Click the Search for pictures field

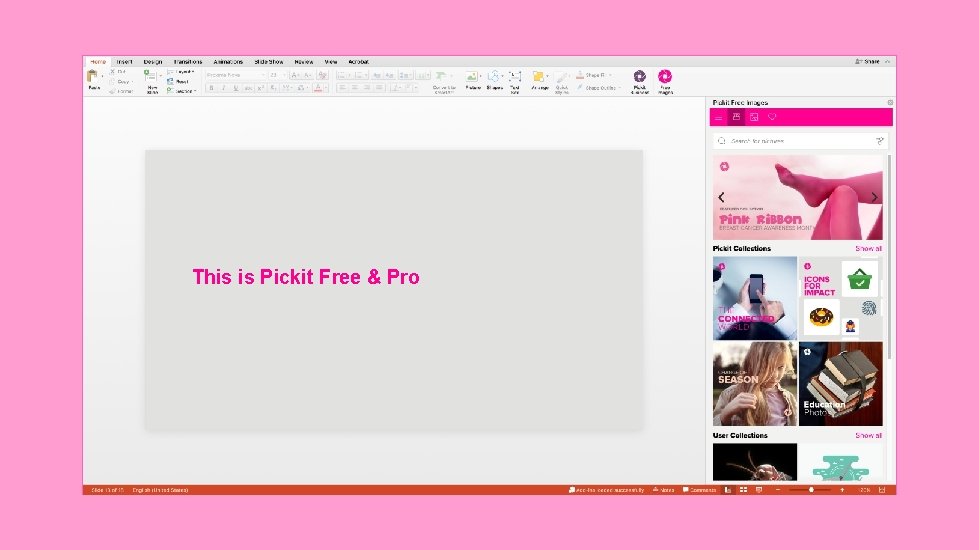(800, 141)
